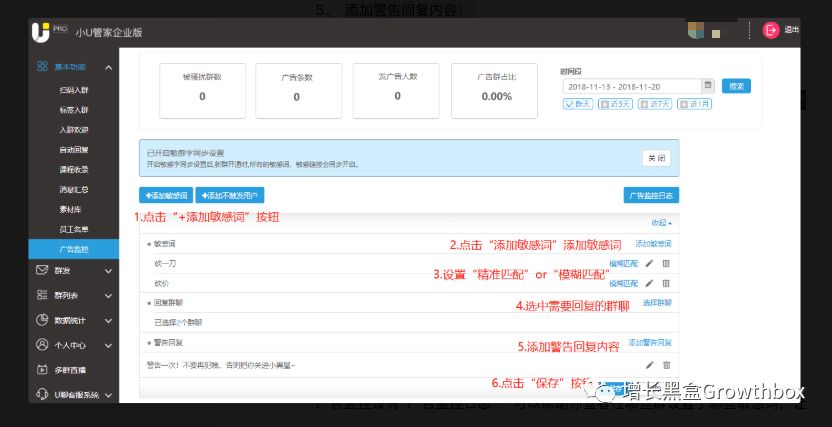The width and height of the screenshot is (832, 427).
Task: Click the 小U管家 logo icon
Action: pos(41,32)
